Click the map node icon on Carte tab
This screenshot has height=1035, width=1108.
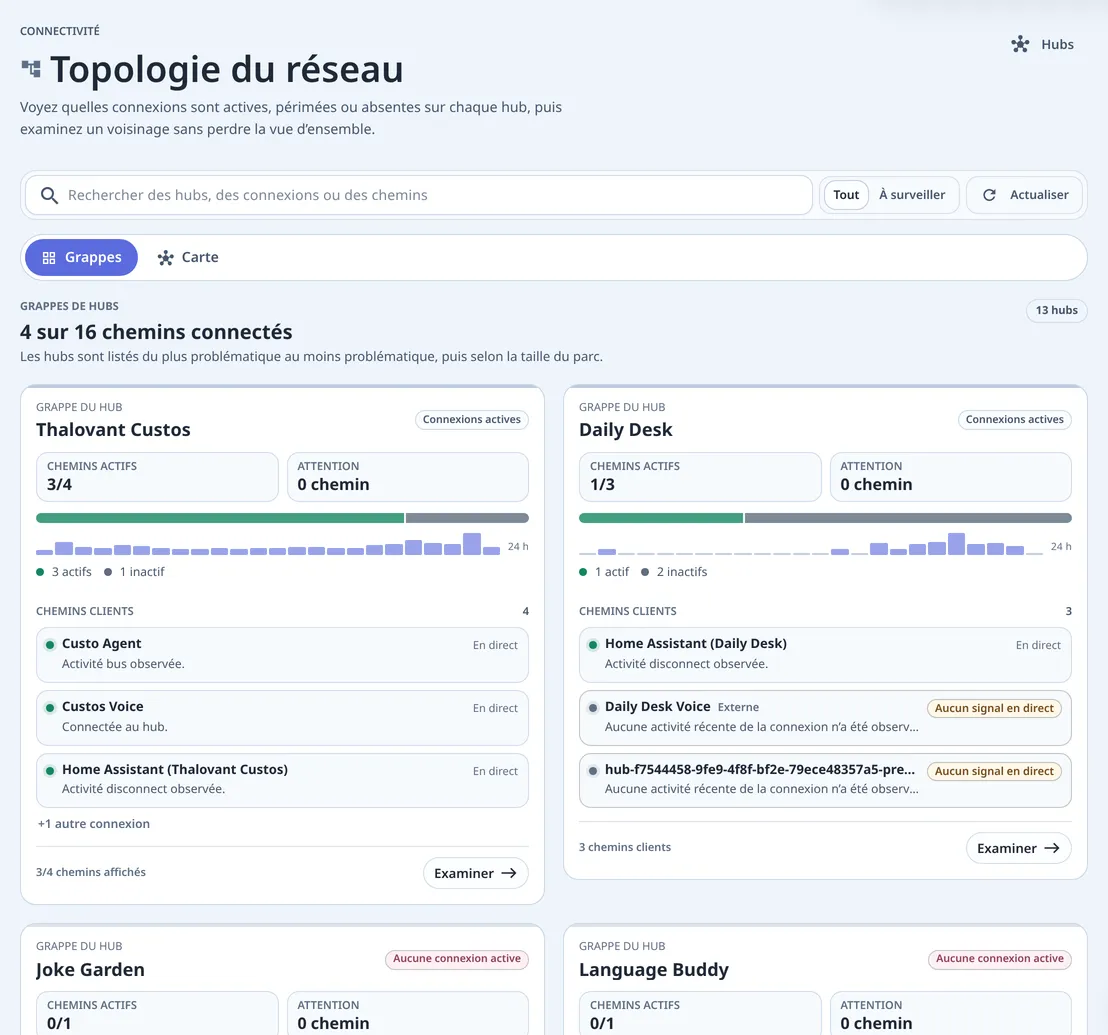point(165,258)
